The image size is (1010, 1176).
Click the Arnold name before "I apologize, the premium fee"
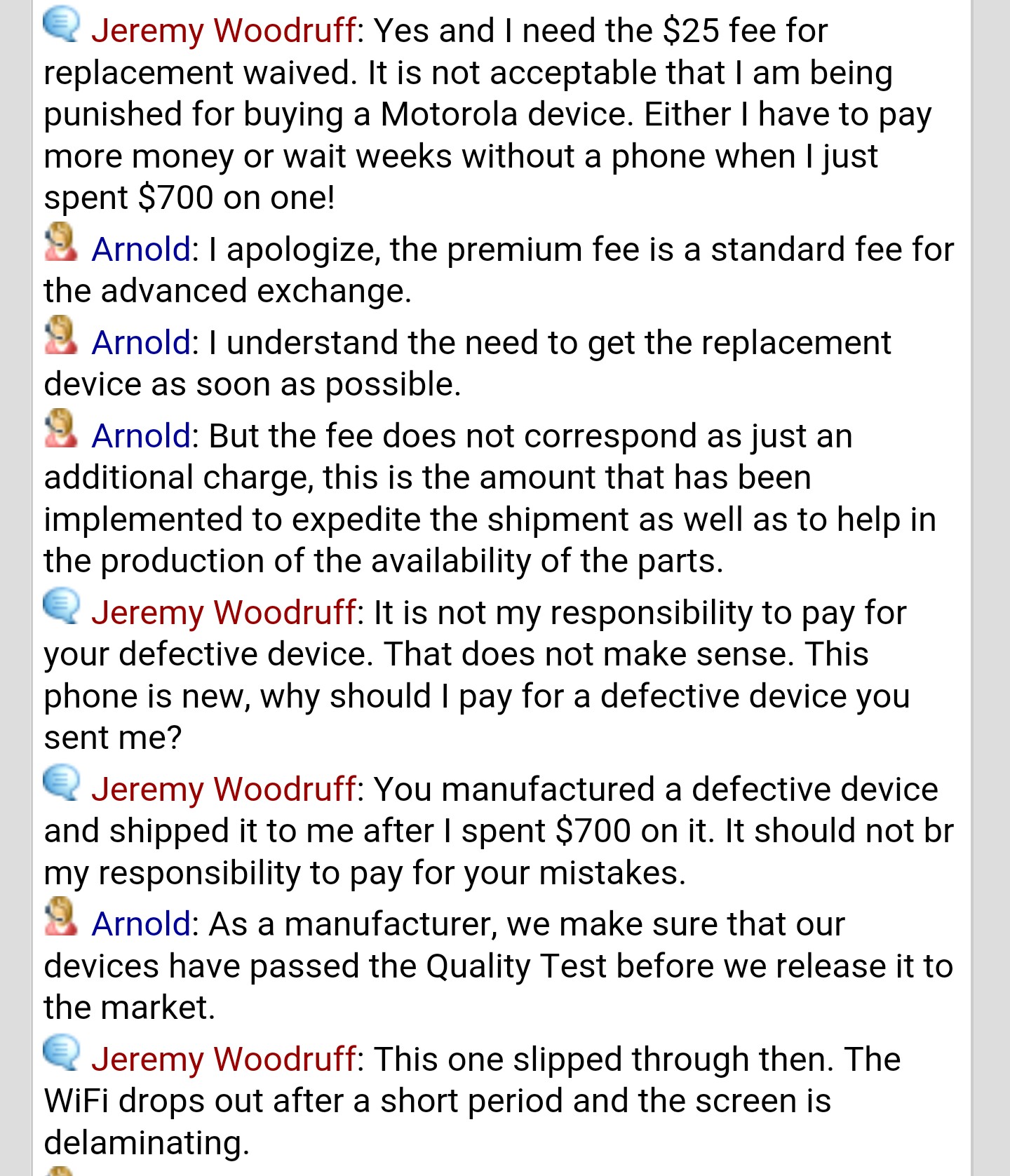(141, 250)
